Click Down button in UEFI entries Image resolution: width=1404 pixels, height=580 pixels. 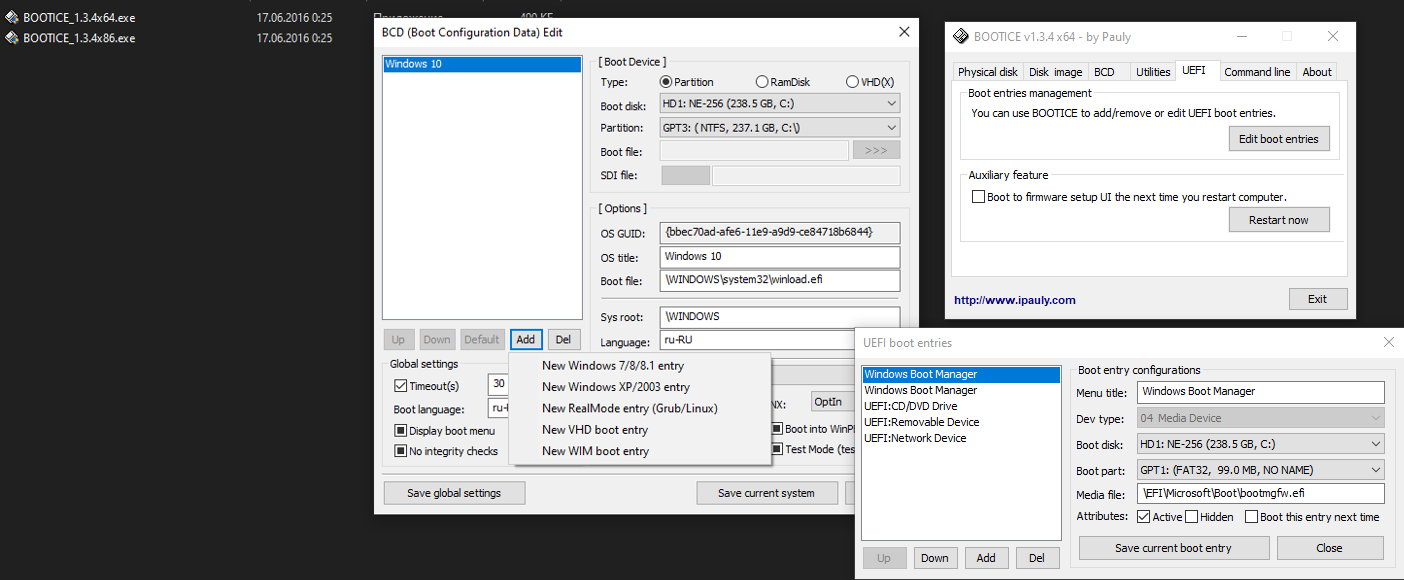[935, 558]
